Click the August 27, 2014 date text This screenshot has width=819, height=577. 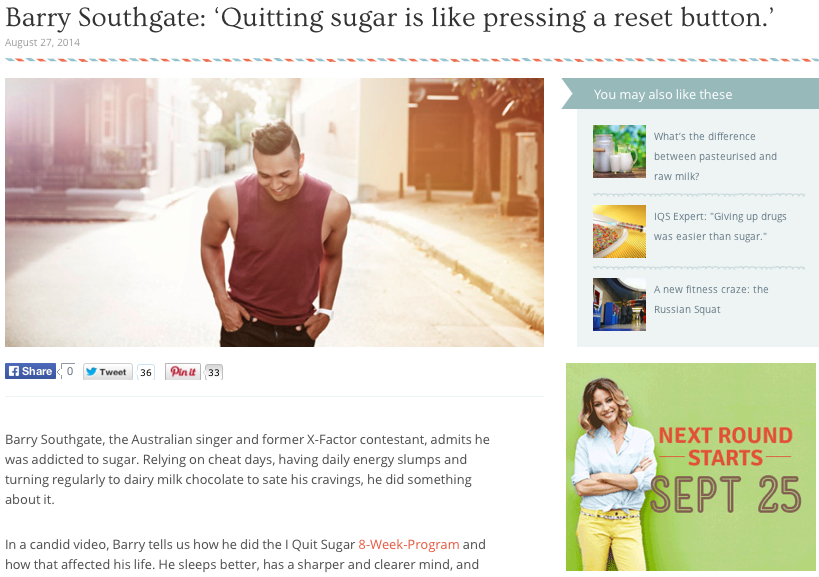pos(42,42)
